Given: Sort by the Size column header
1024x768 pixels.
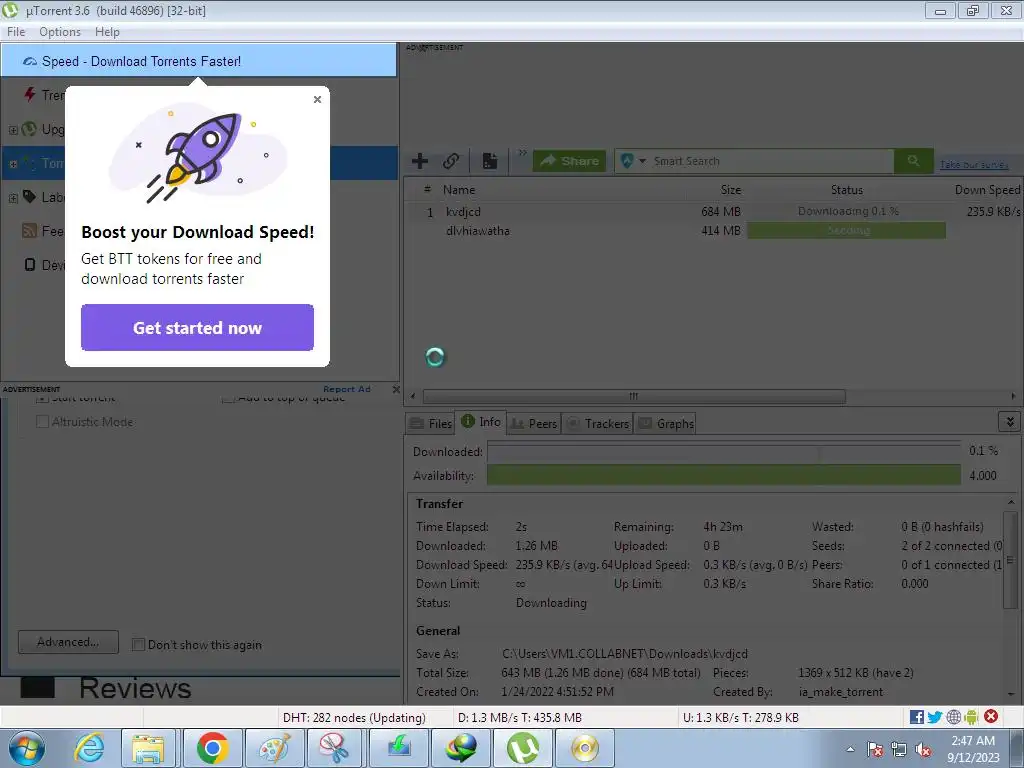Looking at the screenshot, I should tap(730, 189).
